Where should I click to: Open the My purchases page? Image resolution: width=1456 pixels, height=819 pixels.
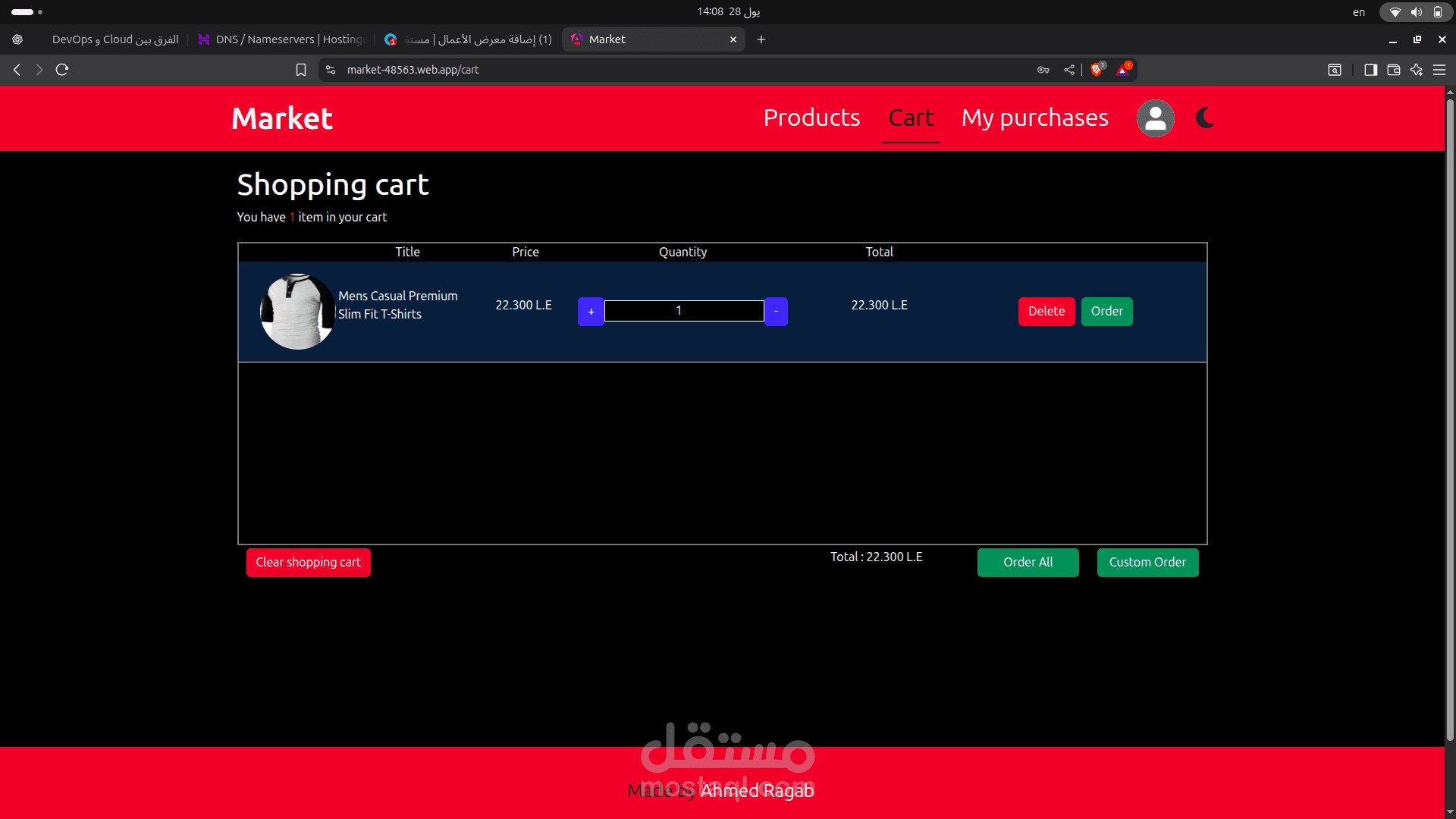[1034, 118]
